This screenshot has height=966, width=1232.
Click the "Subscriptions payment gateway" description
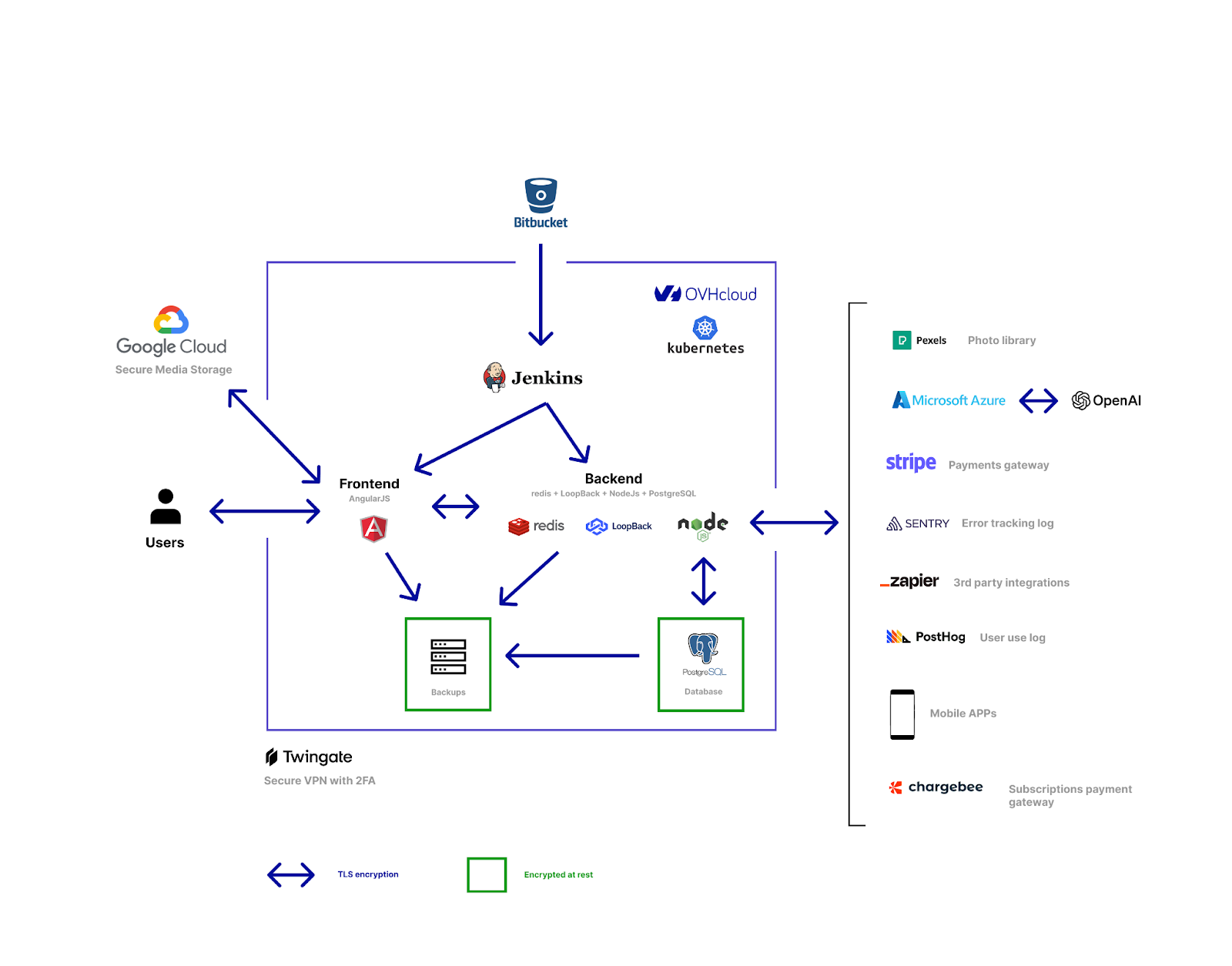tap(1070, 796)
